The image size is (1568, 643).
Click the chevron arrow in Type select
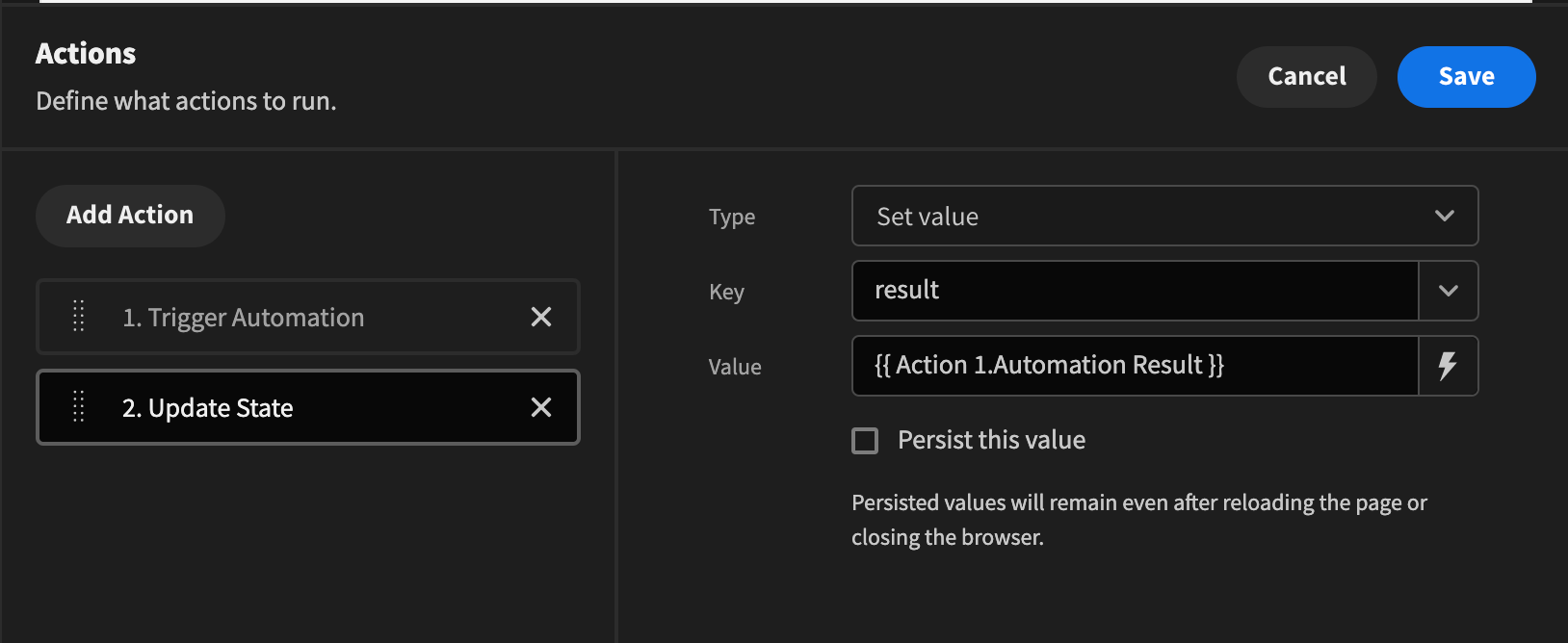(x=1444, y=216)
